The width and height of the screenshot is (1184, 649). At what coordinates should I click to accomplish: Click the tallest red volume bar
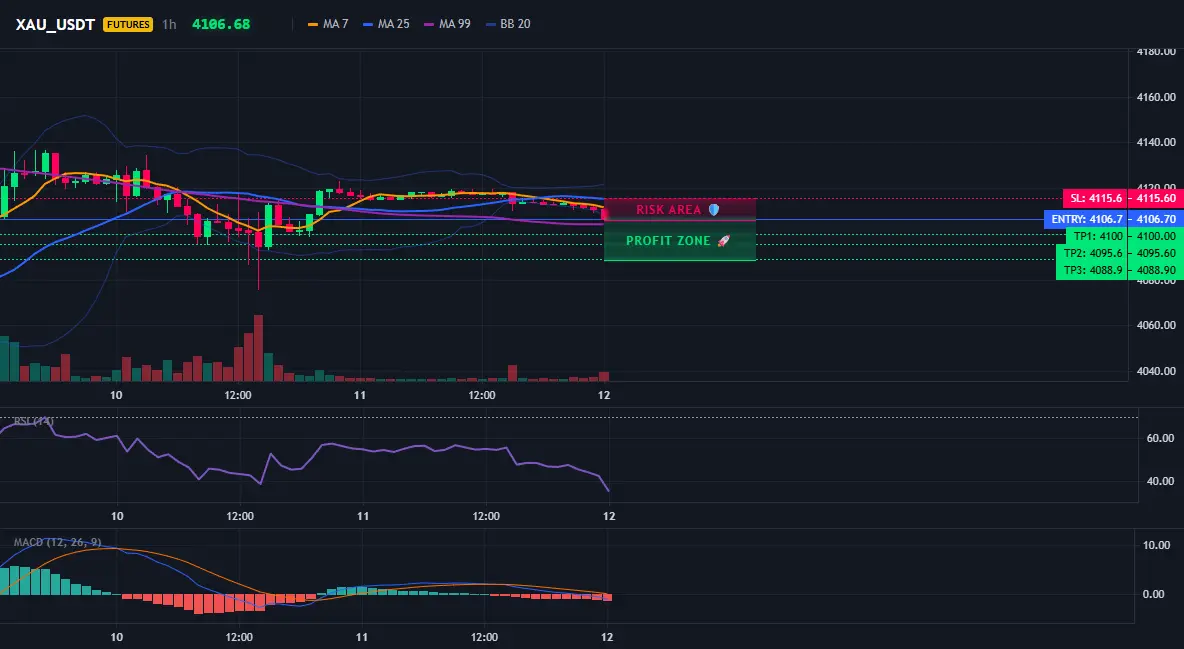pyautogui.click(x=258, y=348)
